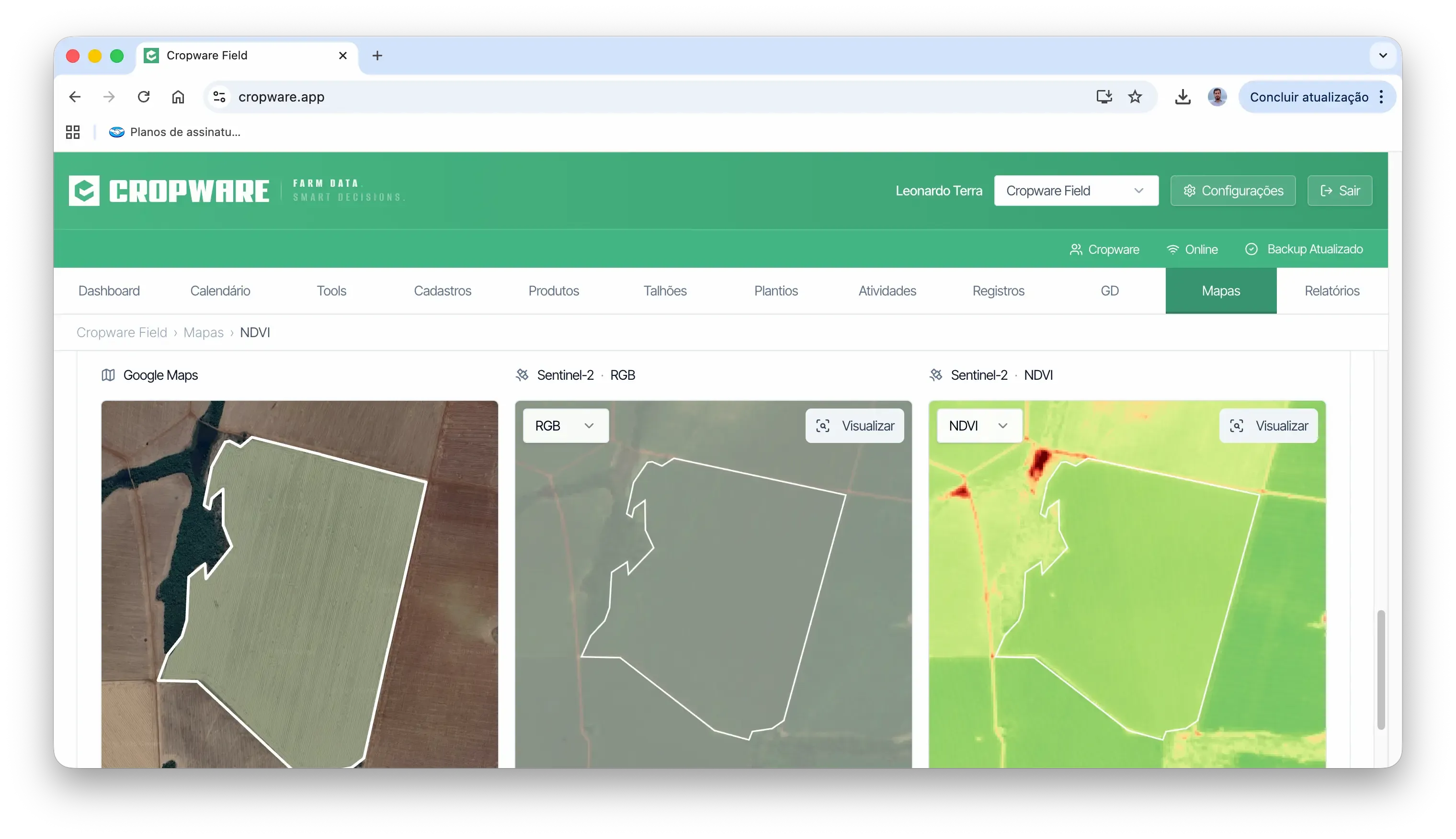1456x839 pixels.
Task: Open the Calendário tab
Action: click(x=220, y=291)
